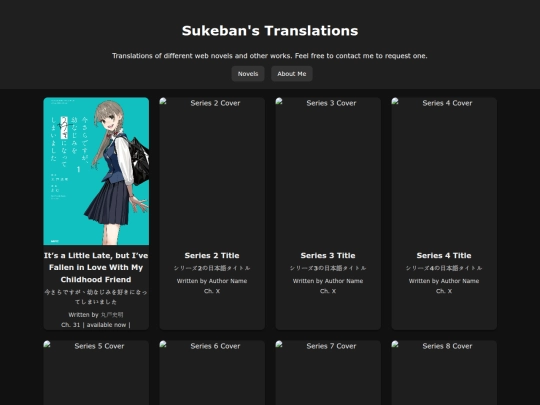Open the Series 4 Title link
Image resolution: width=540 pixels, height=405 pixels.
point(444,256)
